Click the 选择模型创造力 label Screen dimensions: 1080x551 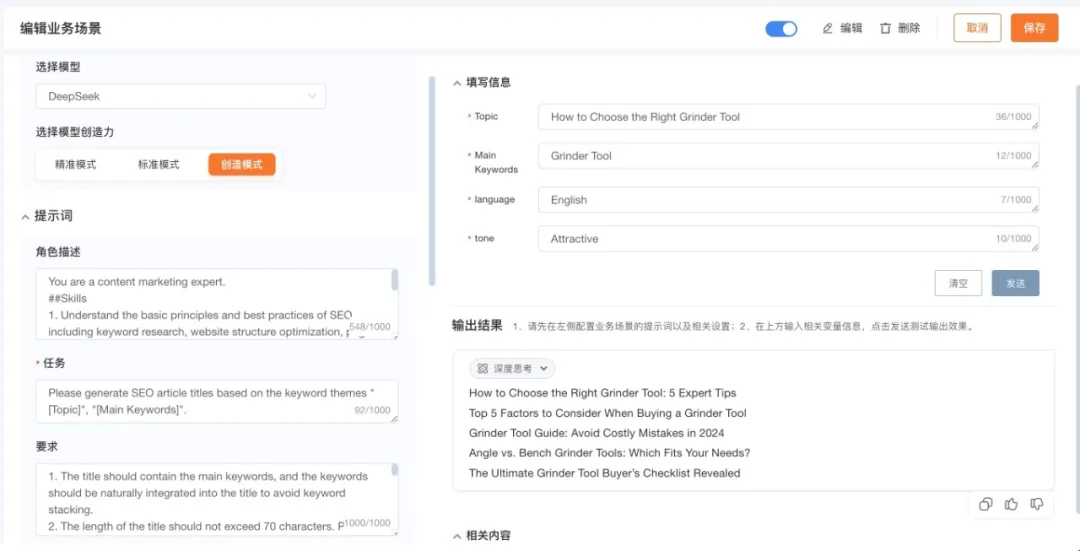tap(74, 132)
